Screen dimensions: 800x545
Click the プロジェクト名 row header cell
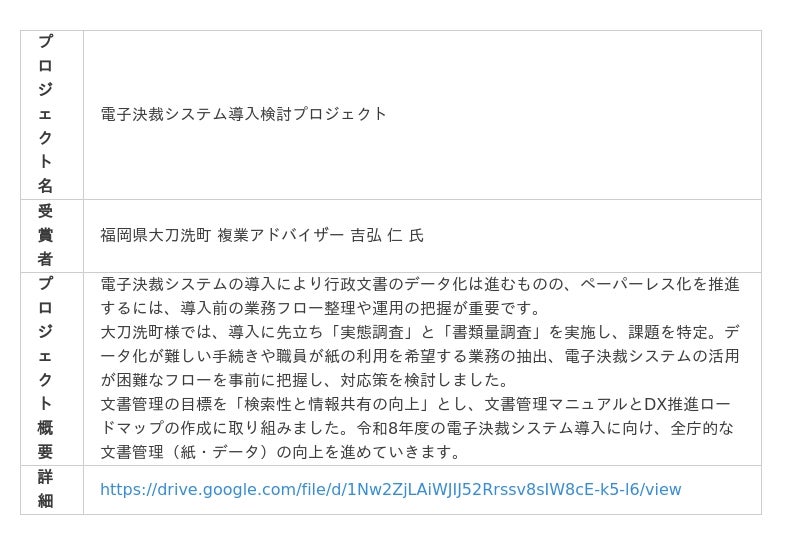(46, 114)
